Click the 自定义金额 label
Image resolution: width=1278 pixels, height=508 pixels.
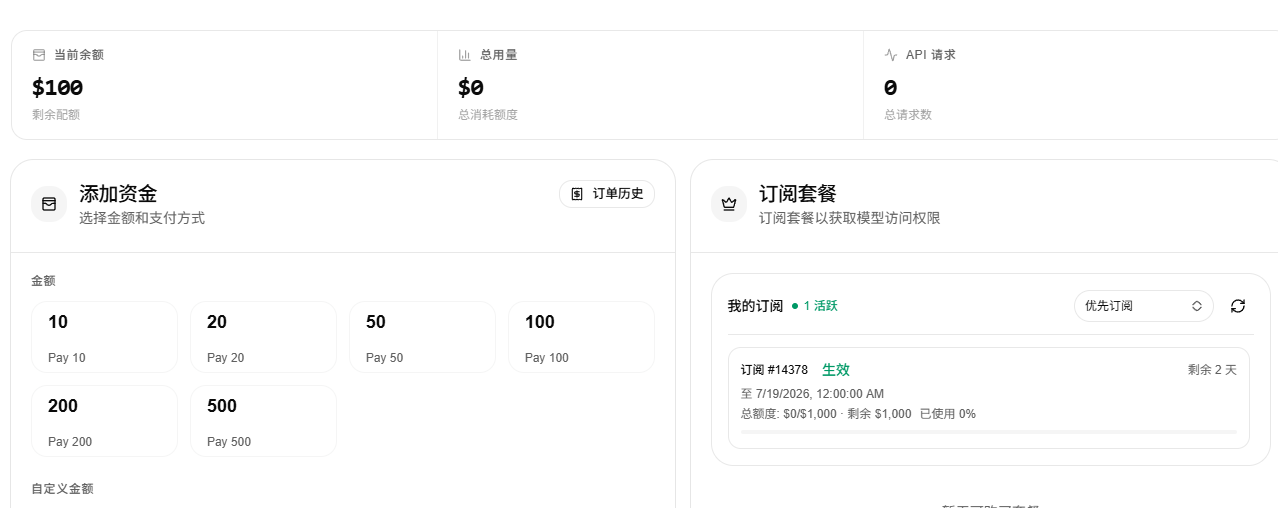click(x=62, y=489)
